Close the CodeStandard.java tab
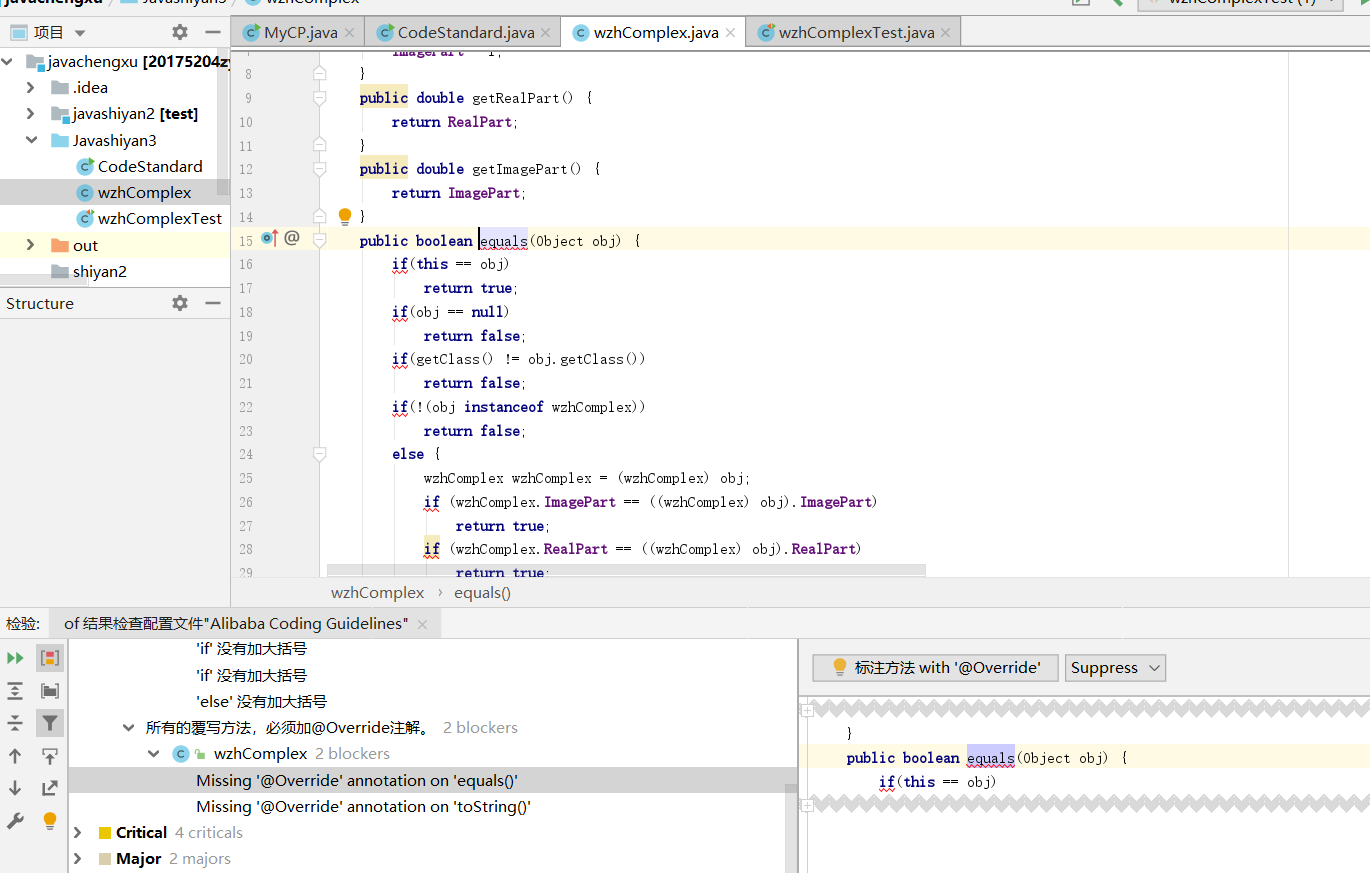Viewport: 1370px width, 873px height. pyautogui.click(x=546, y=33)
